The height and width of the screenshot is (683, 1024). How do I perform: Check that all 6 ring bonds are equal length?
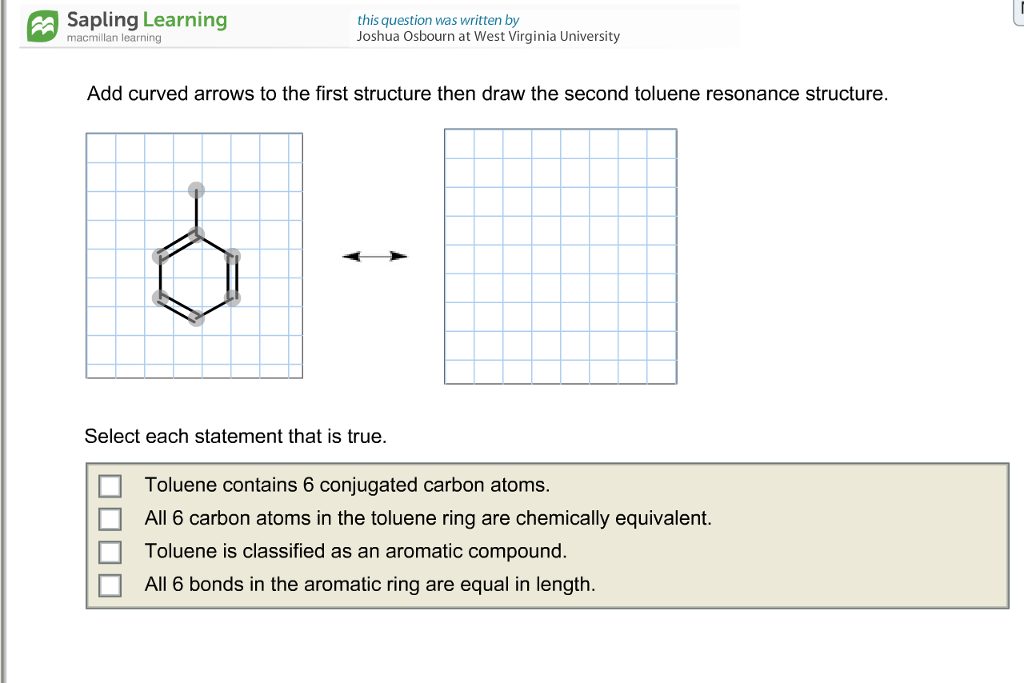109,584
